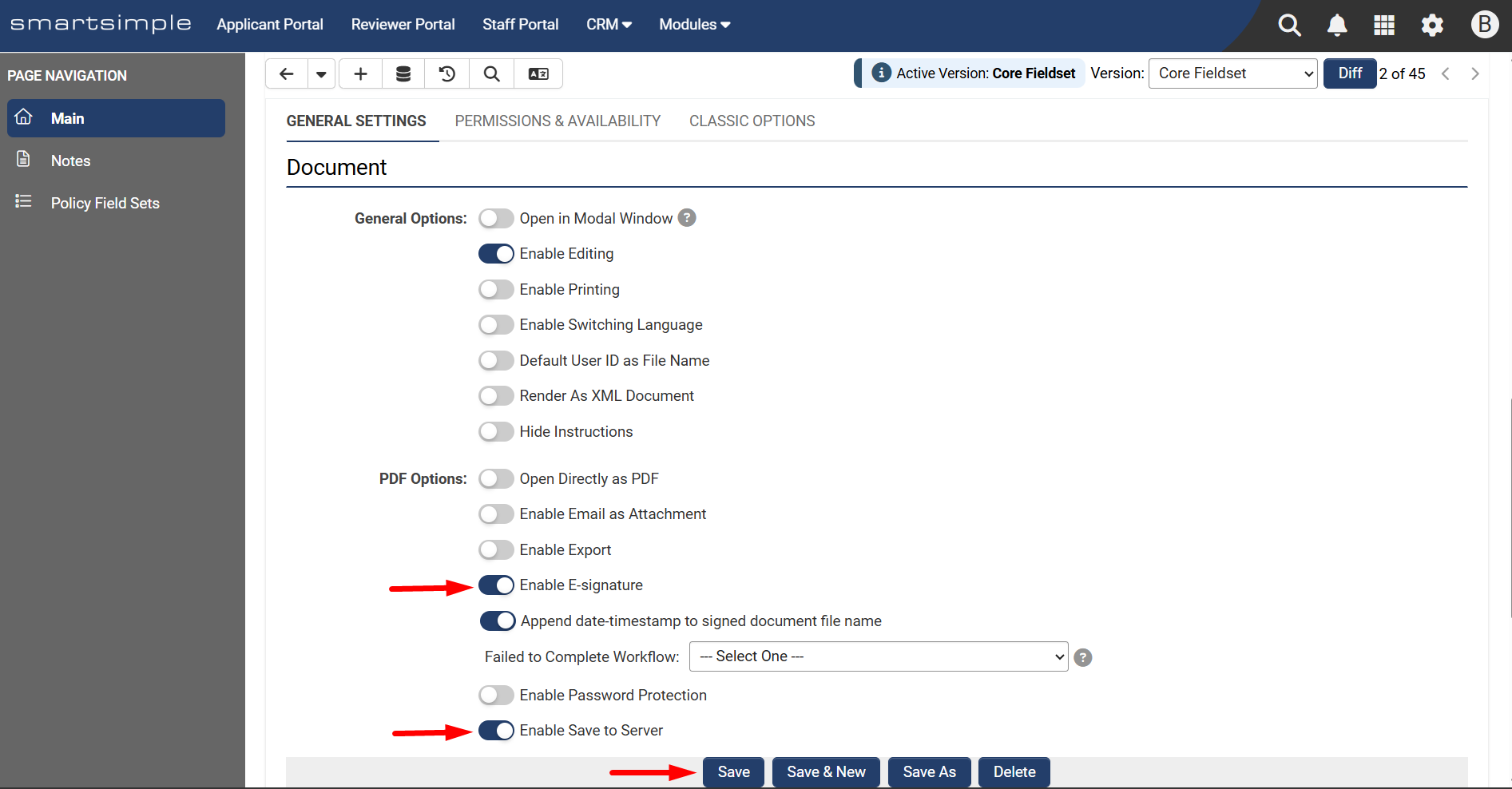Open global search in header
Screen dimensions: 1512x789
tap(1289, 25)
